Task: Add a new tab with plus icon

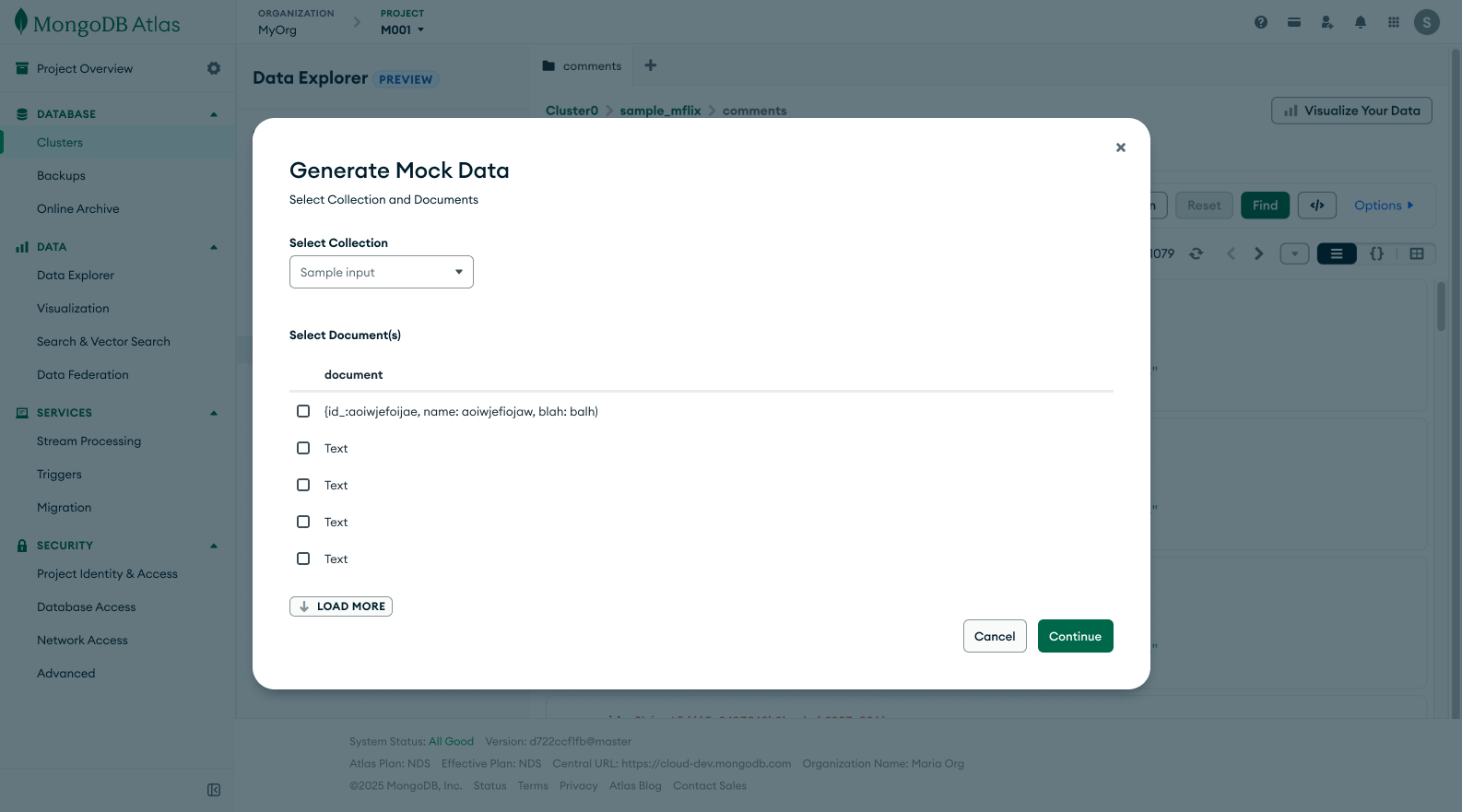Action: tap(651, 65)
